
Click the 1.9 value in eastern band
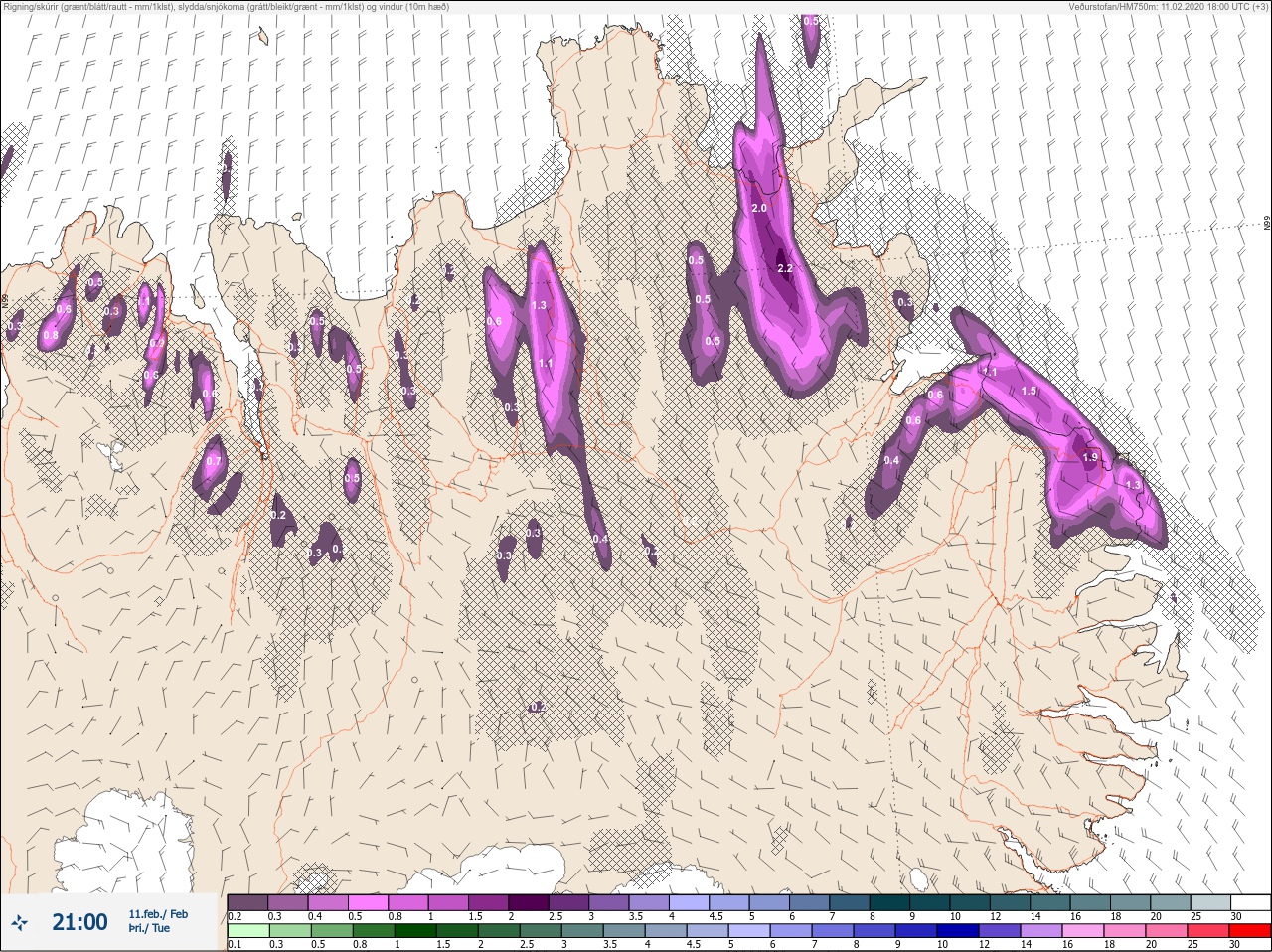tap(1090, 457)
